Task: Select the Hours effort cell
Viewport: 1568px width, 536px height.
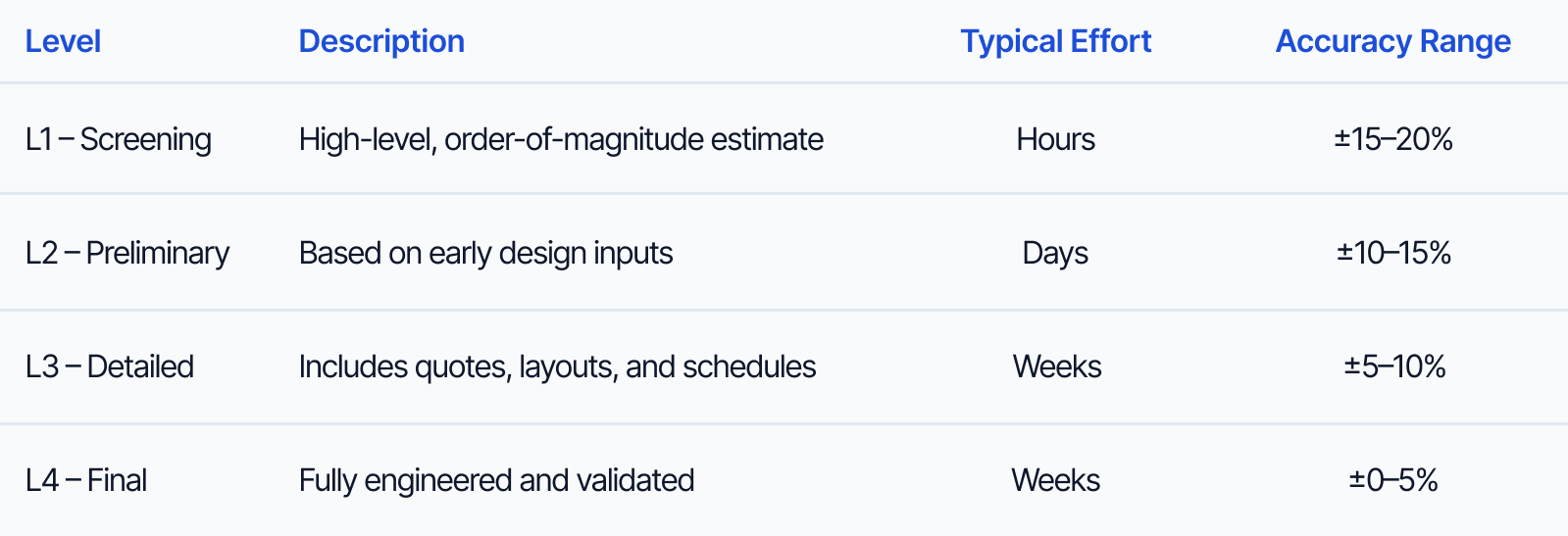Action: point(1055,139)
